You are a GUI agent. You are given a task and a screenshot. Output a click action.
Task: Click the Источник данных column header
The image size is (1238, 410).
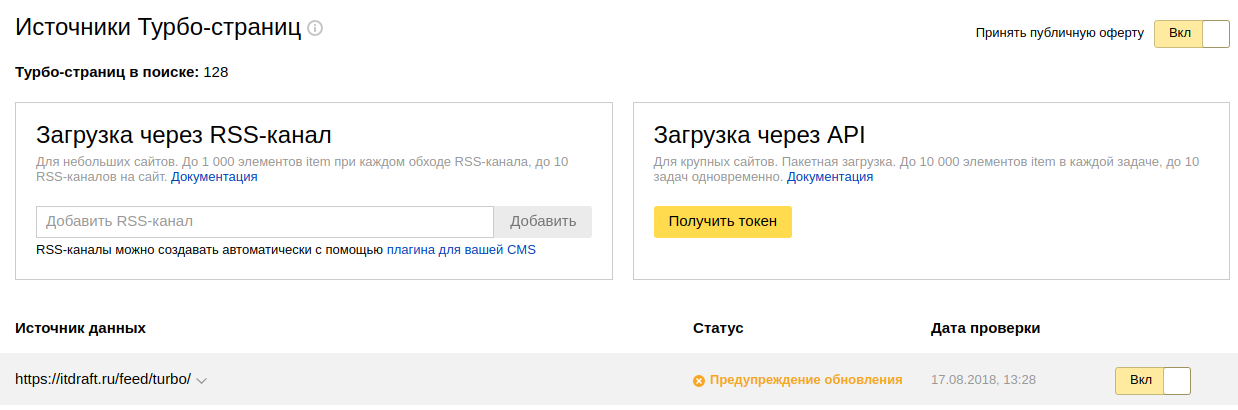tap(81, 328)
